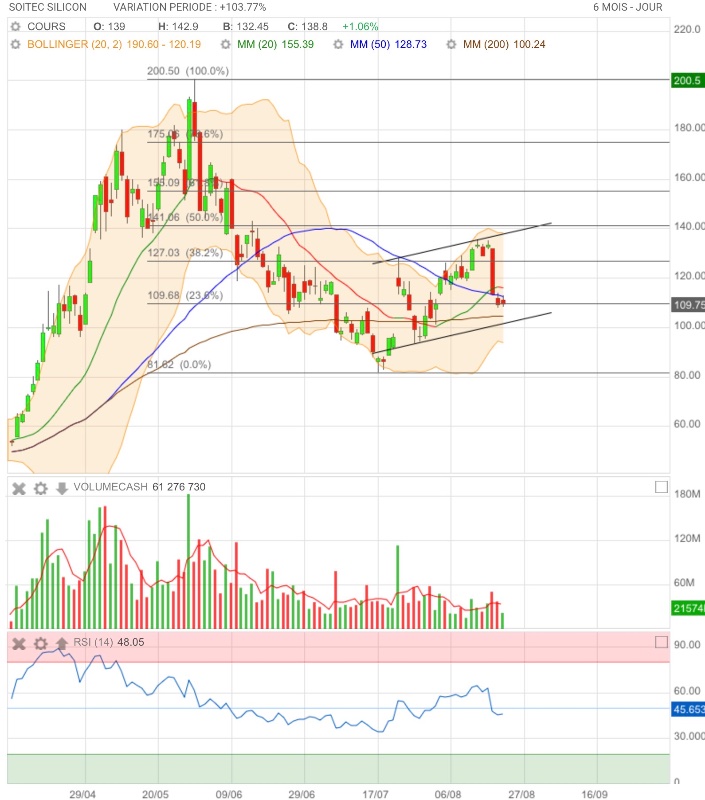This screenshot has height=800, width=705.
Task: Click the 06/08 date axis label
Action: [x=448, y=794]
